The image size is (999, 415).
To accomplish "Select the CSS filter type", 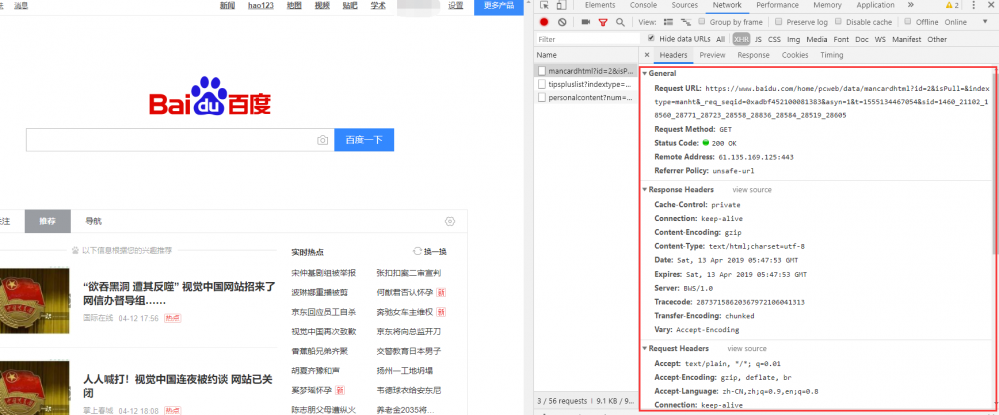I will (x=774, y=39).
